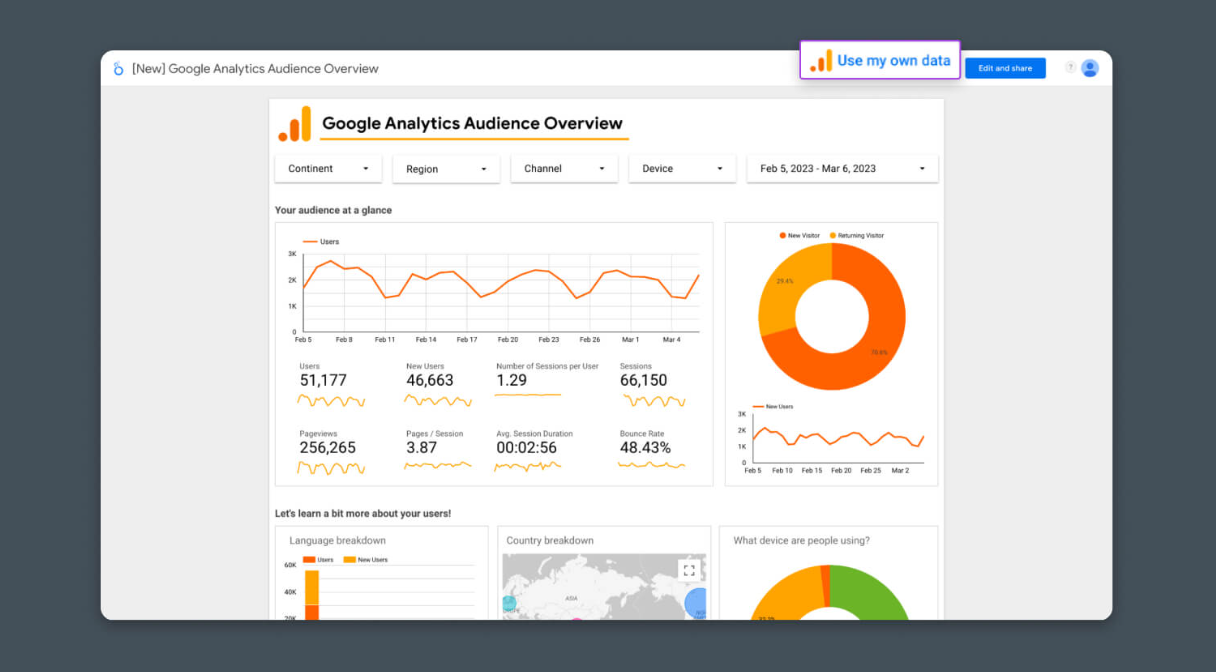Click the Avg. Session Duration value 00:02:56
The width and height of the screenshot is (1216, 672).
pos(526,448)
